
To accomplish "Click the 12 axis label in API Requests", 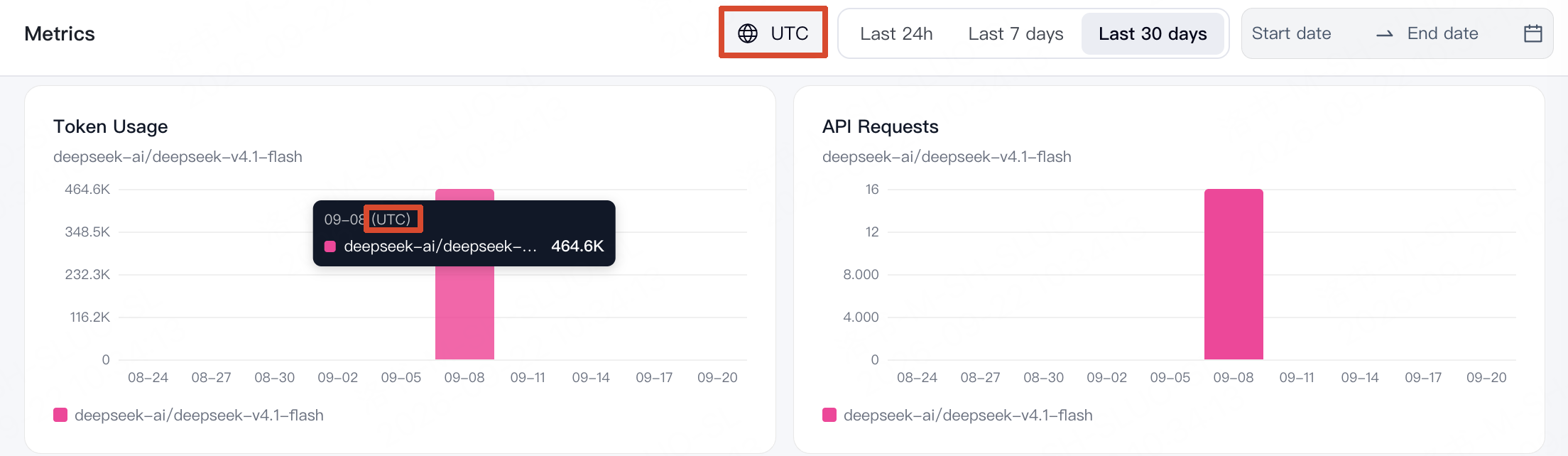I will 872,232.
